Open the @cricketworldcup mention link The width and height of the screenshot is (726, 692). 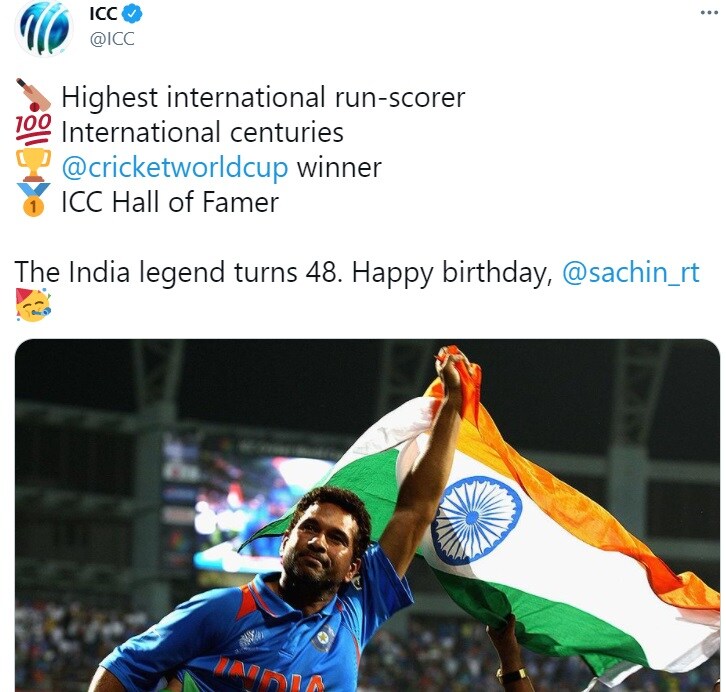pos(175,168)
